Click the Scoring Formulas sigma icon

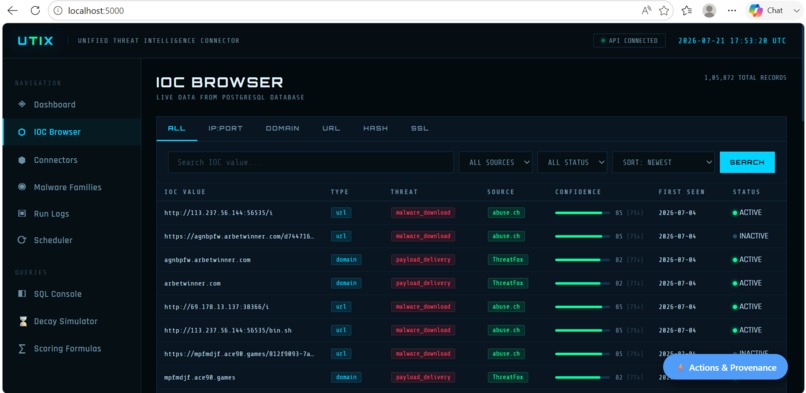pos(22,348)
